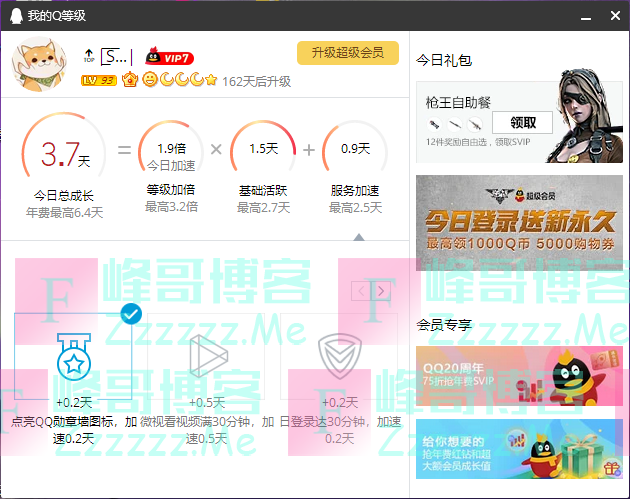Click the star level icon
Image resolution: width=630 pixels, height=499 pixels.
tap(211, 80)
